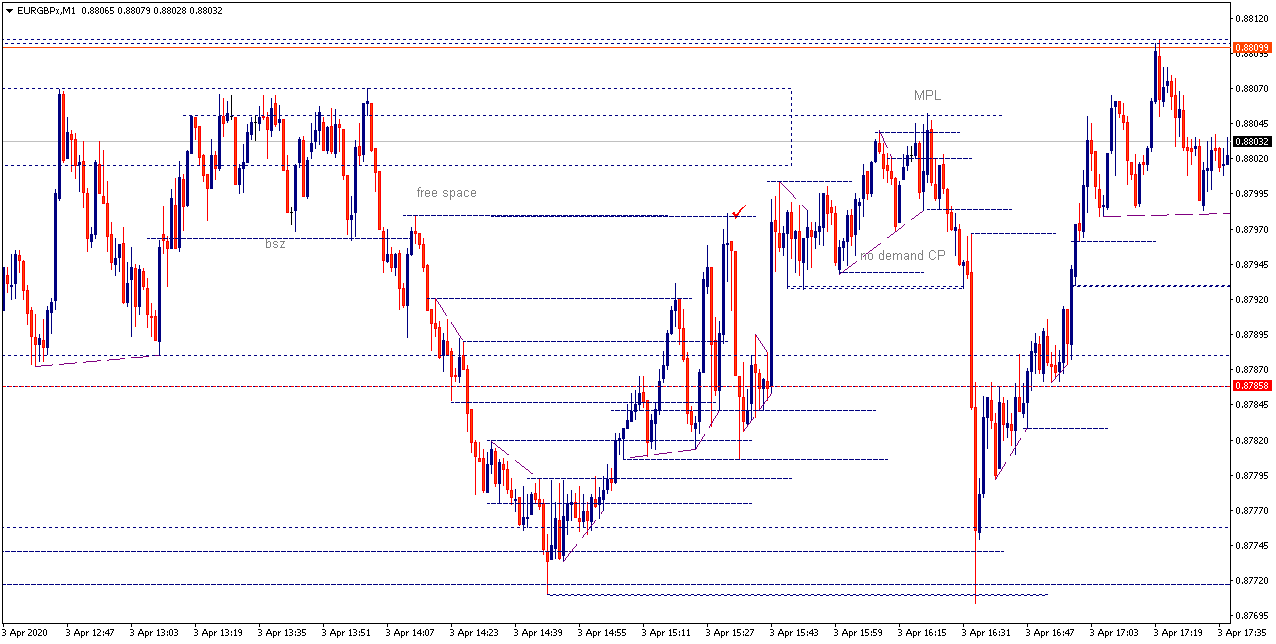Click the 0.87970 price scale value
This screenshot has height=644, width=1276.
pyautogui.click(x=1253, y=230)
